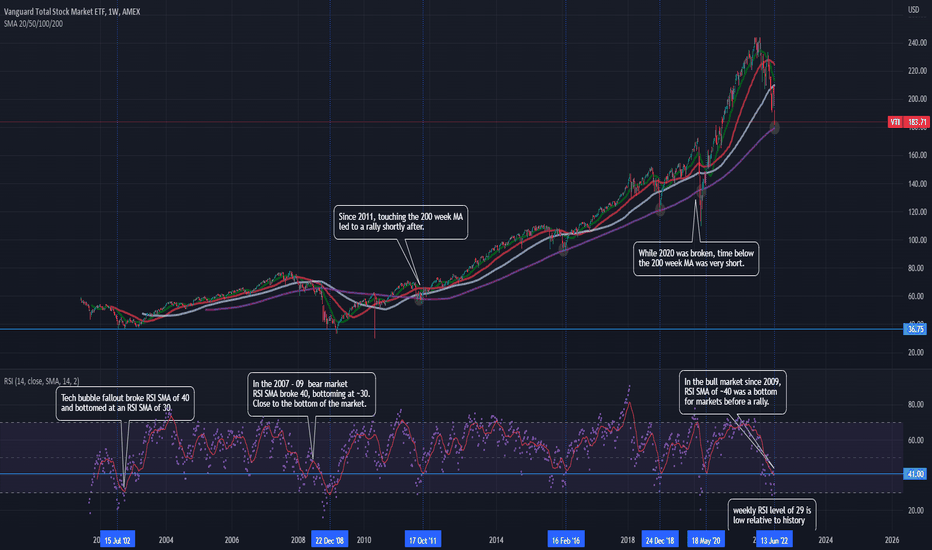Viewport: 932px width, 550px height.
Task: Click the 'Tech bubble fallout' RSI callout
Action: pos(125,403)
